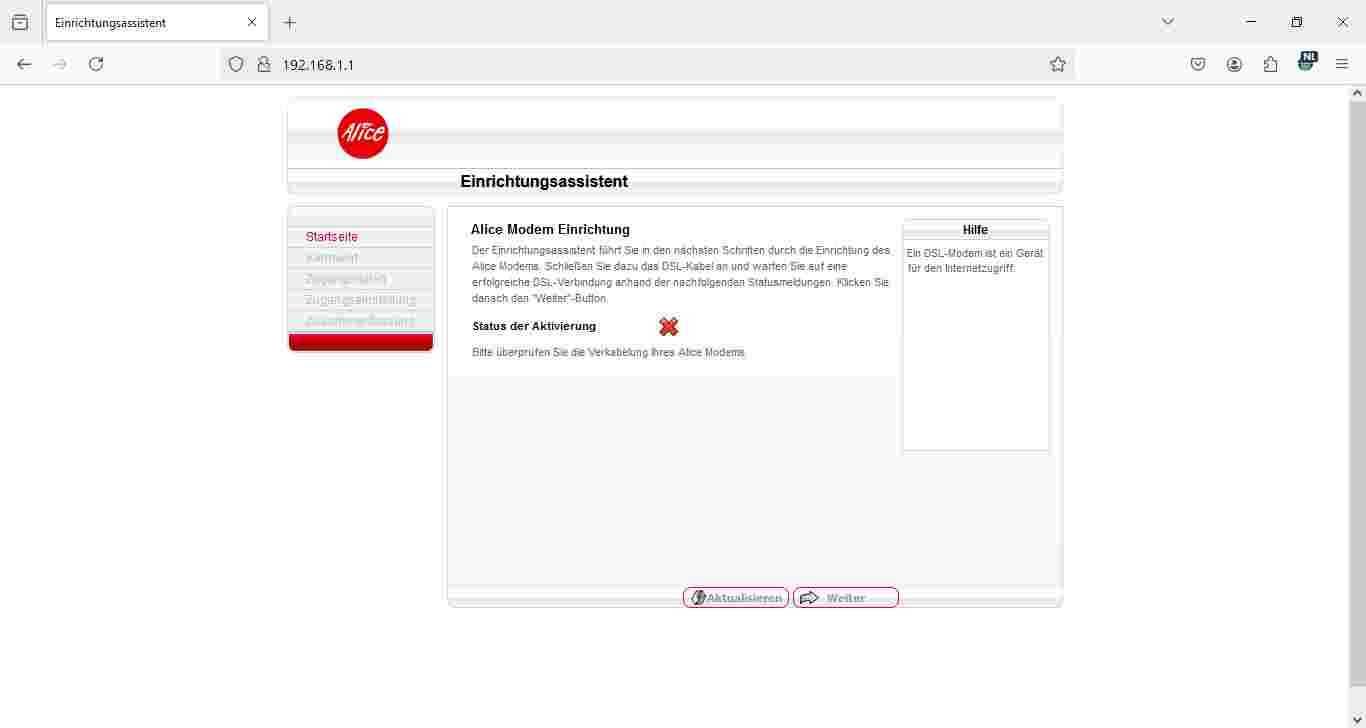
Task: Open a new browser tab
Action: pos(290,22)
